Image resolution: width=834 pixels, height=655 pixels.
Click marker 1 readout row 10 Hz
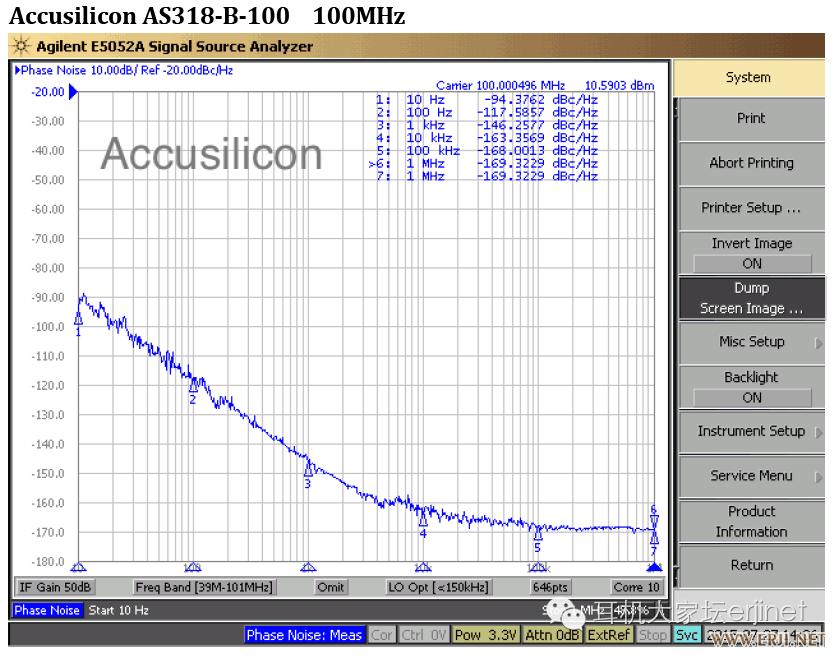[x=487, y=100]
